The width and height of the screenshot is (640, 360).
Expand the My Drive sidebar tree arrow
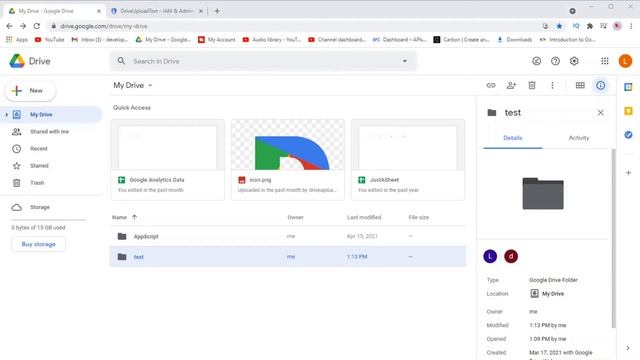(7, 115)
